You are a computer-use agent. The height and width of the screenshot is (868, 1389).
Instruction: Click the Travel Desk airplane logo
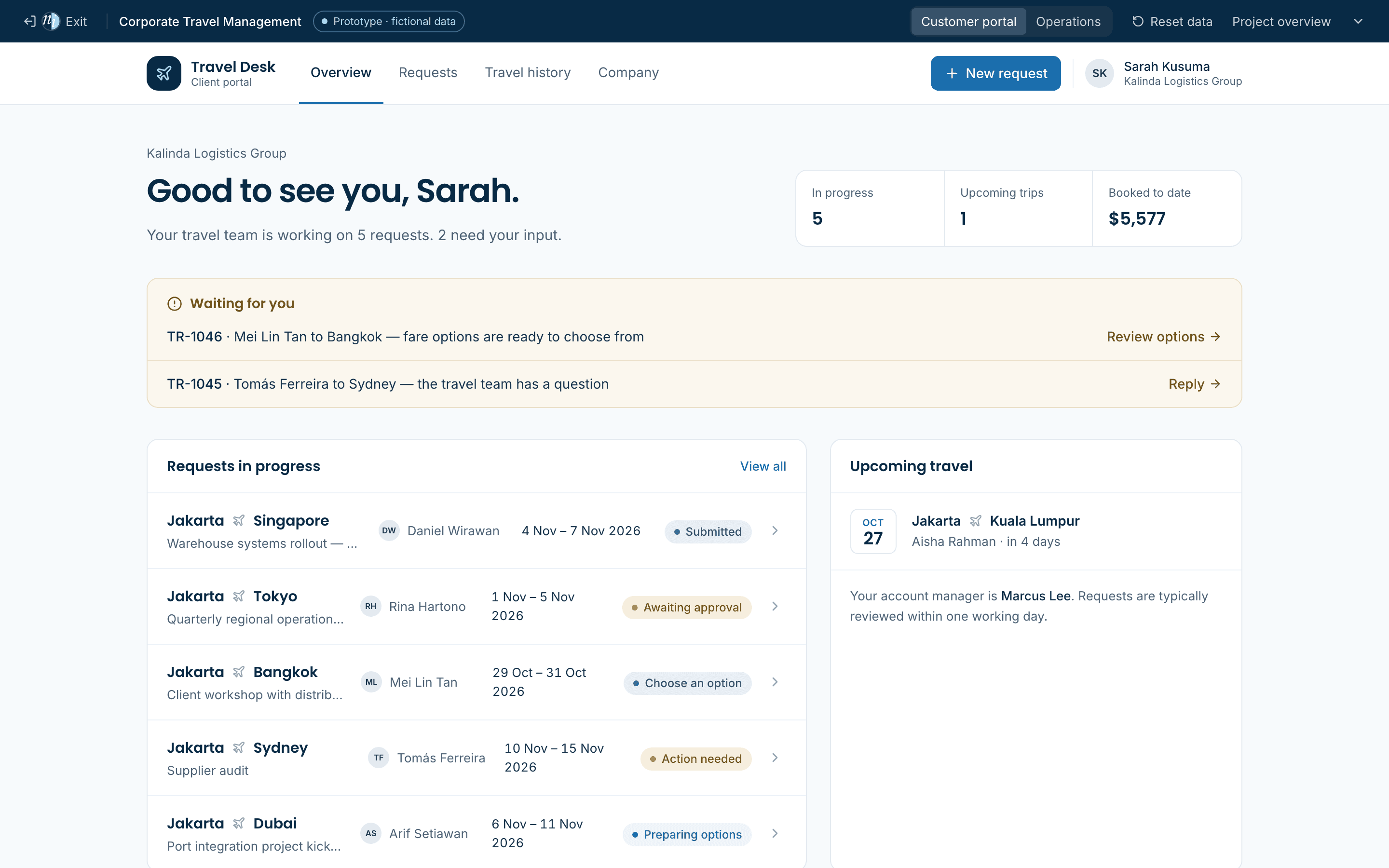point(163,73)
